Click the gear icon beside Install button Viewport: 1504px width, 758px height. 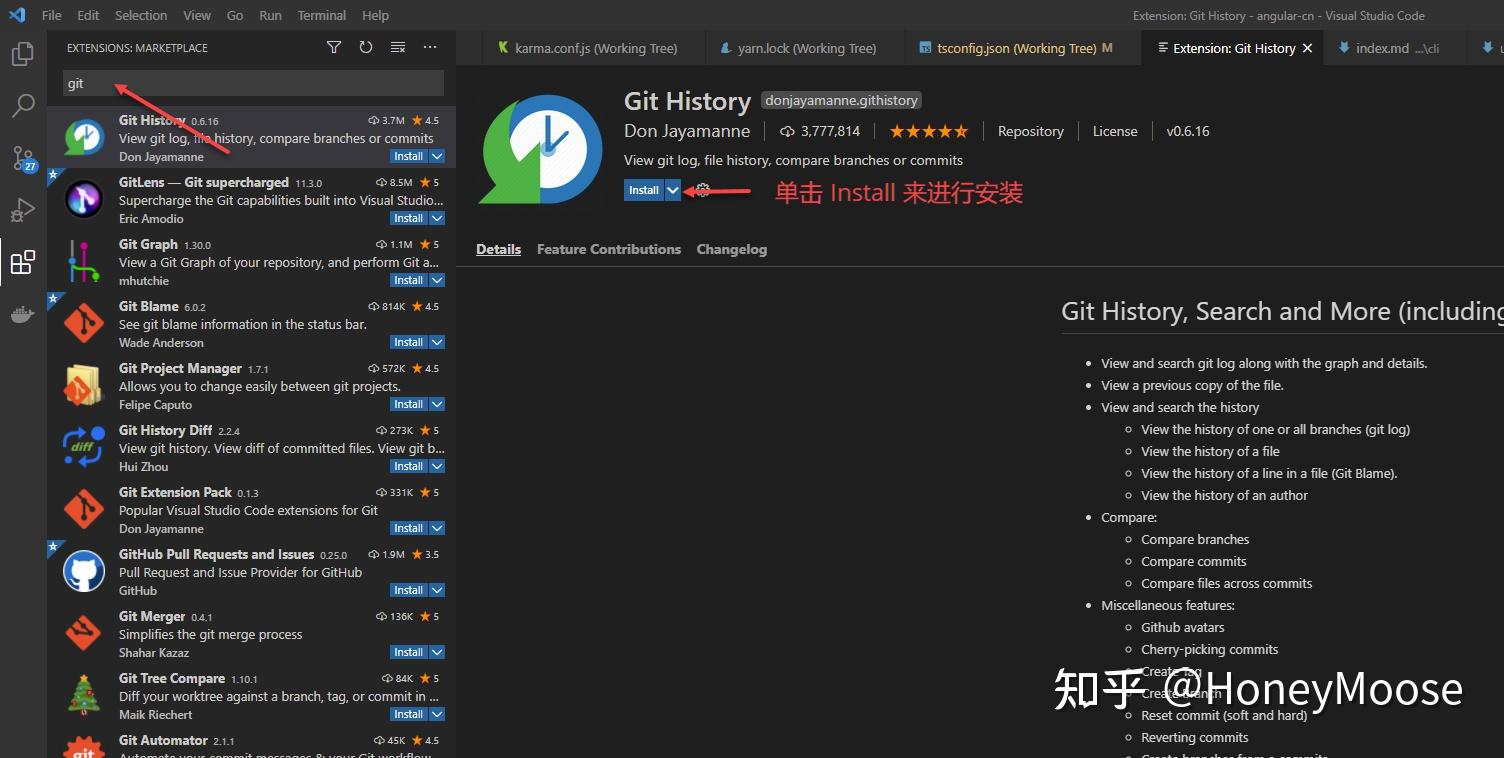[701, 189]
